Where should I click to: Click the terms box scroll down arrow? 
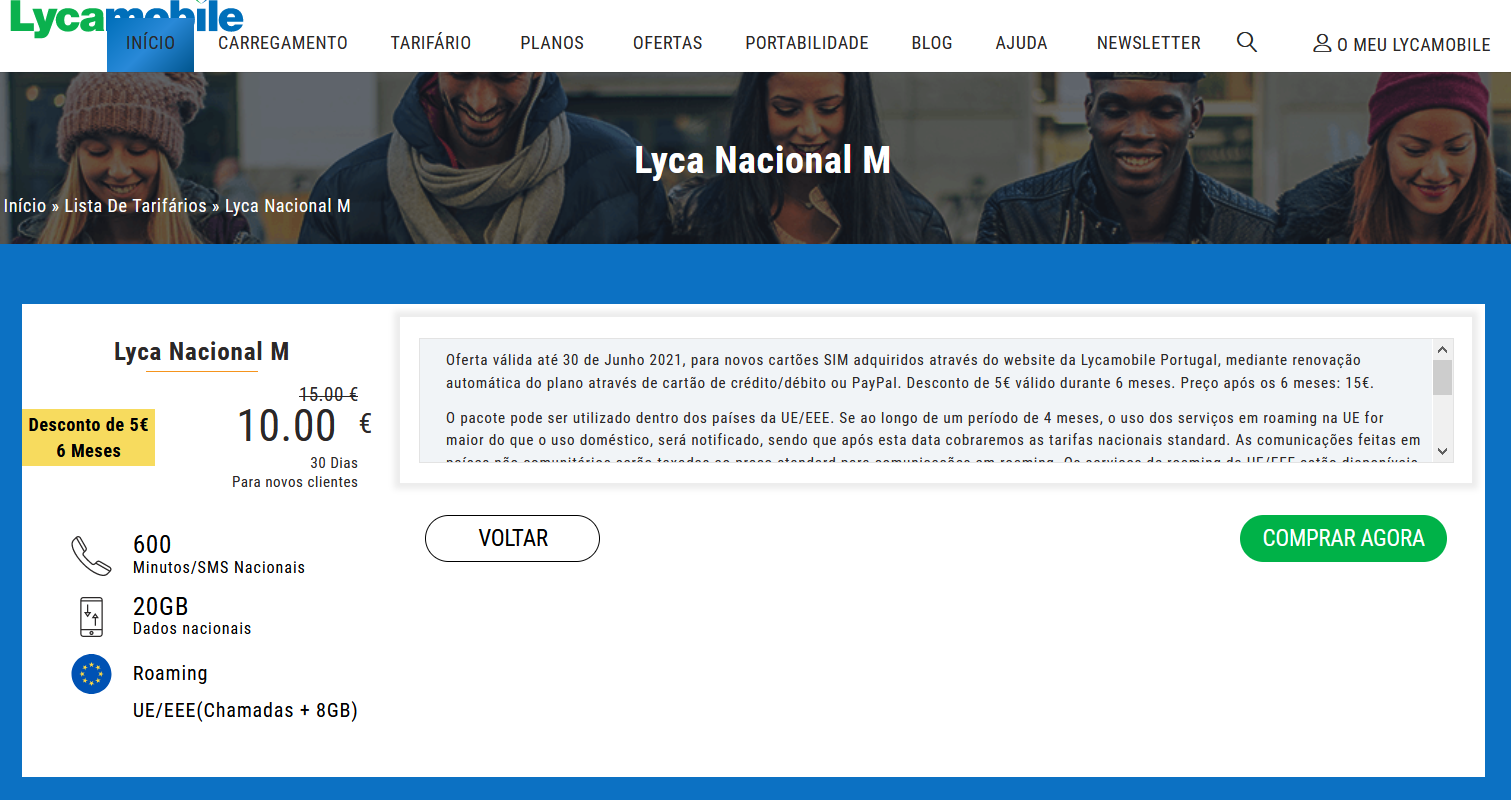pos(1442,451)
